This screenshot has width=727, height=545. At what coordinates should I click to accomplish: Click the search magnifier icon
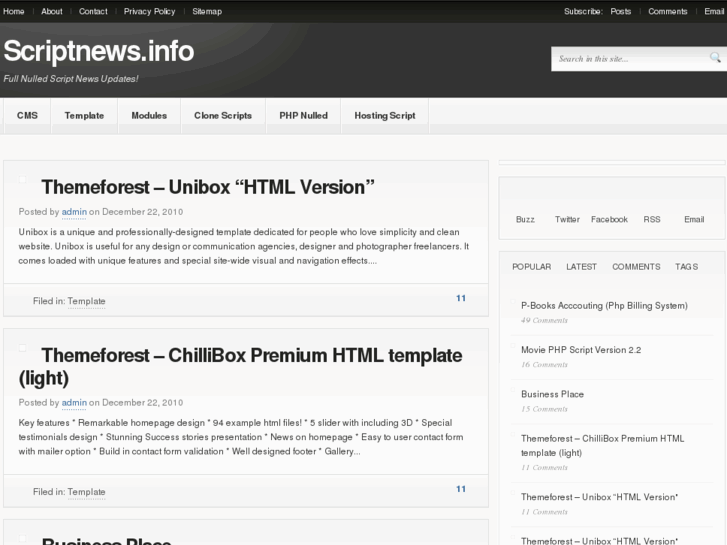point(715,58)
